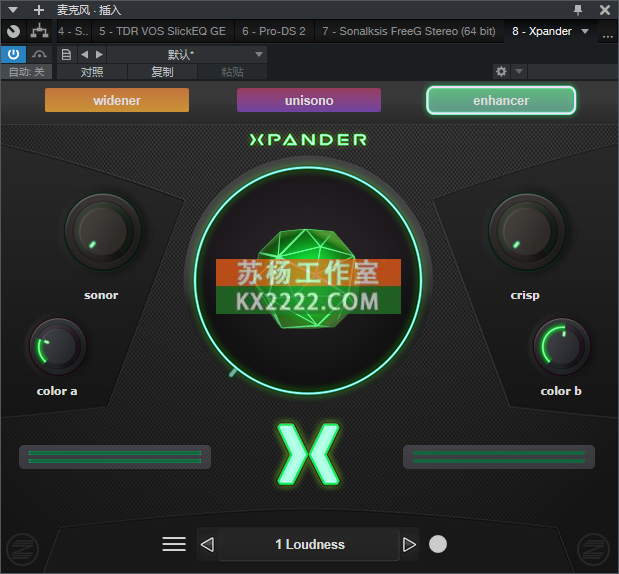Select the unisono mode
This screenshot has height=574, width=619.
coord(309,100)
